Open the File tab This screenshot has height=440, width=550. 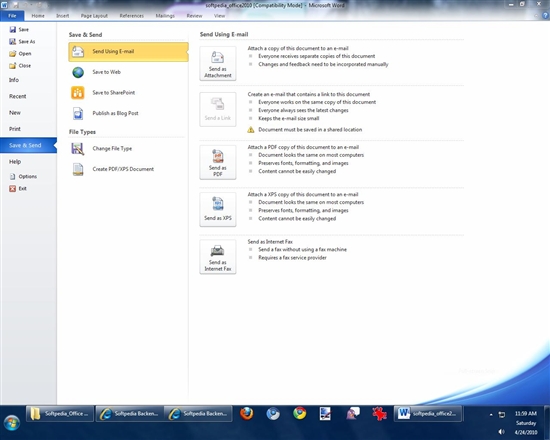pyautogui.click(x=12, y=16)
